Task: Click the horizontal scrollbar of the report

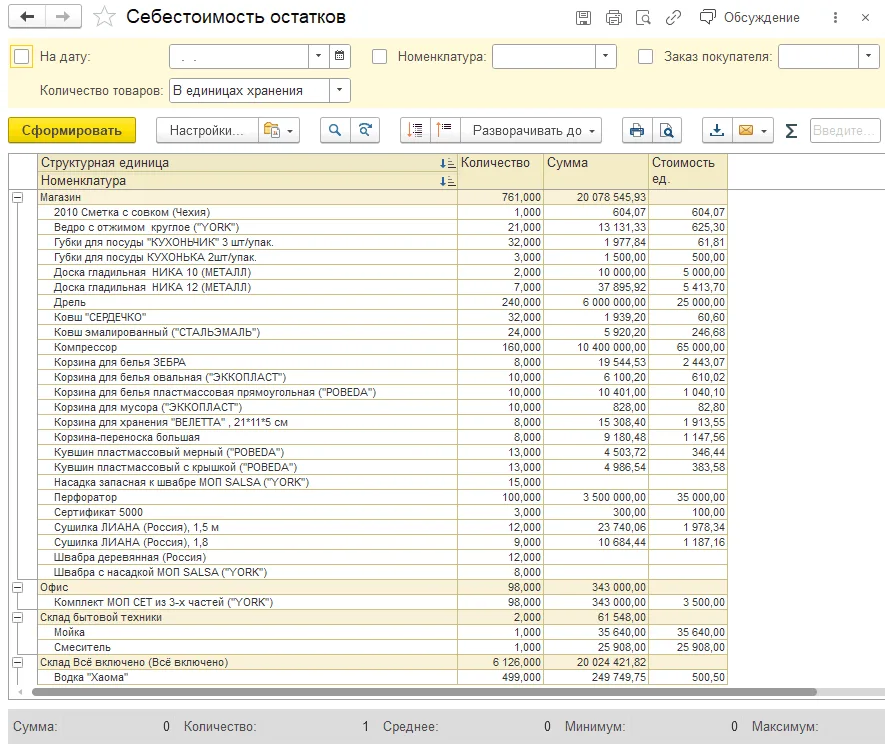Action: pyautogui.click(x=424, y=692)
